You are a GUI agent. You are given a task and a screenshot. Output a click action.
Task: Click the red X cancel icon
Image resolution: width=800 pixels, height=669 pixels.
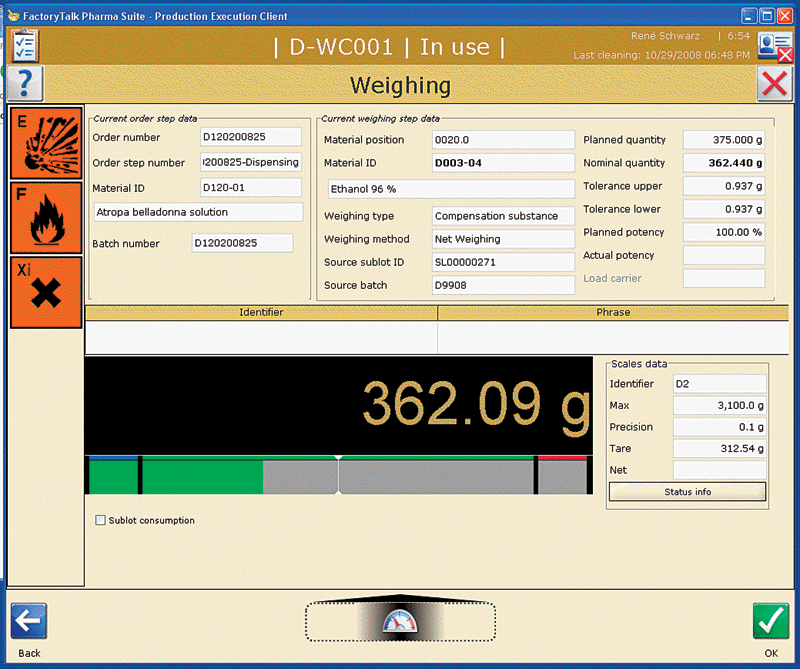click(775, 84)
